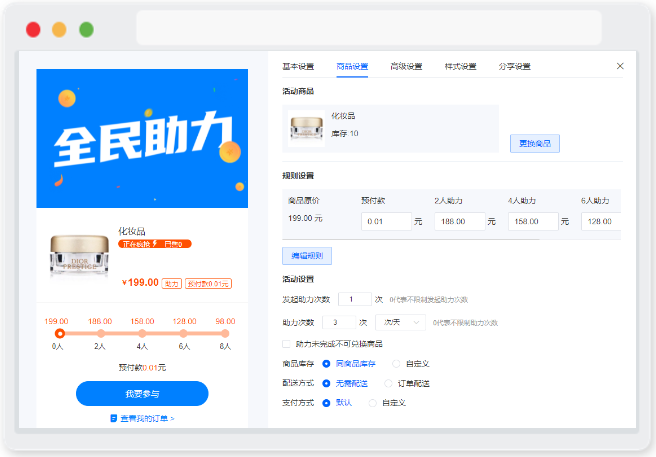Select 同商品库存 radio option
This screenshot has height=457, width=656.
[x=326, y=364]
